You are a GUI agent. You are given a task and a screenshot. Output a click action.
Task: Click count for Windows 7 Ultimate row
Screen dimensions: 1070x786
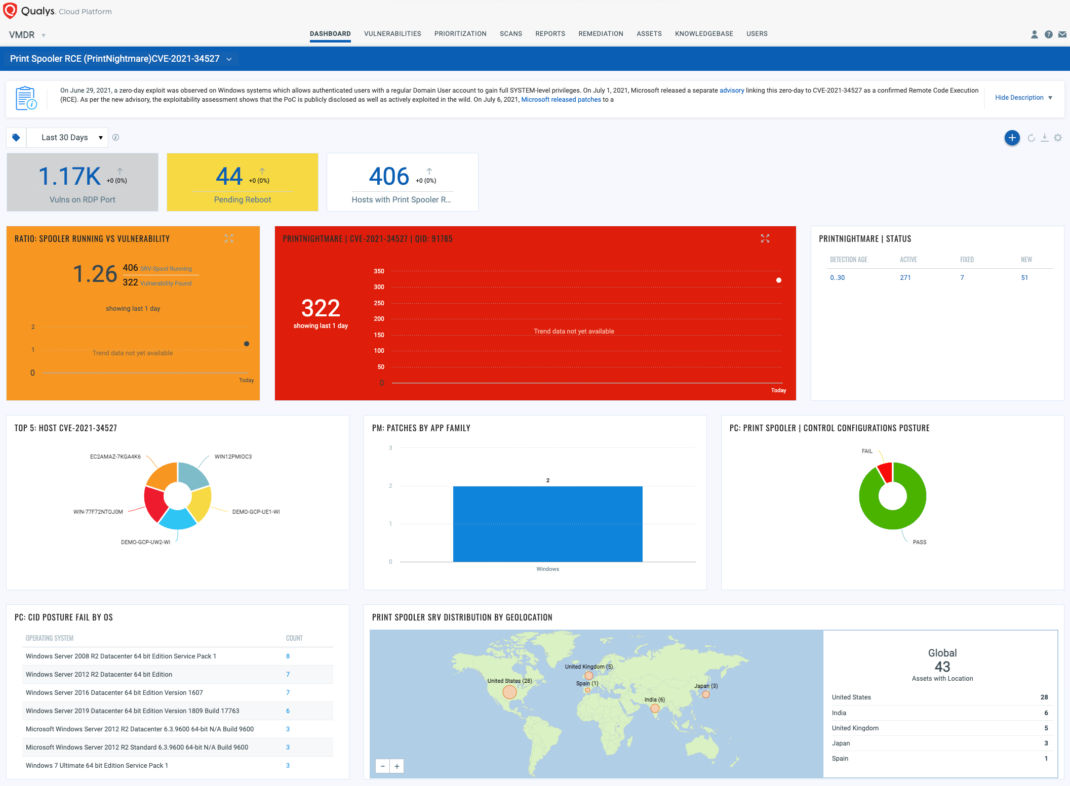pos(288,766)
